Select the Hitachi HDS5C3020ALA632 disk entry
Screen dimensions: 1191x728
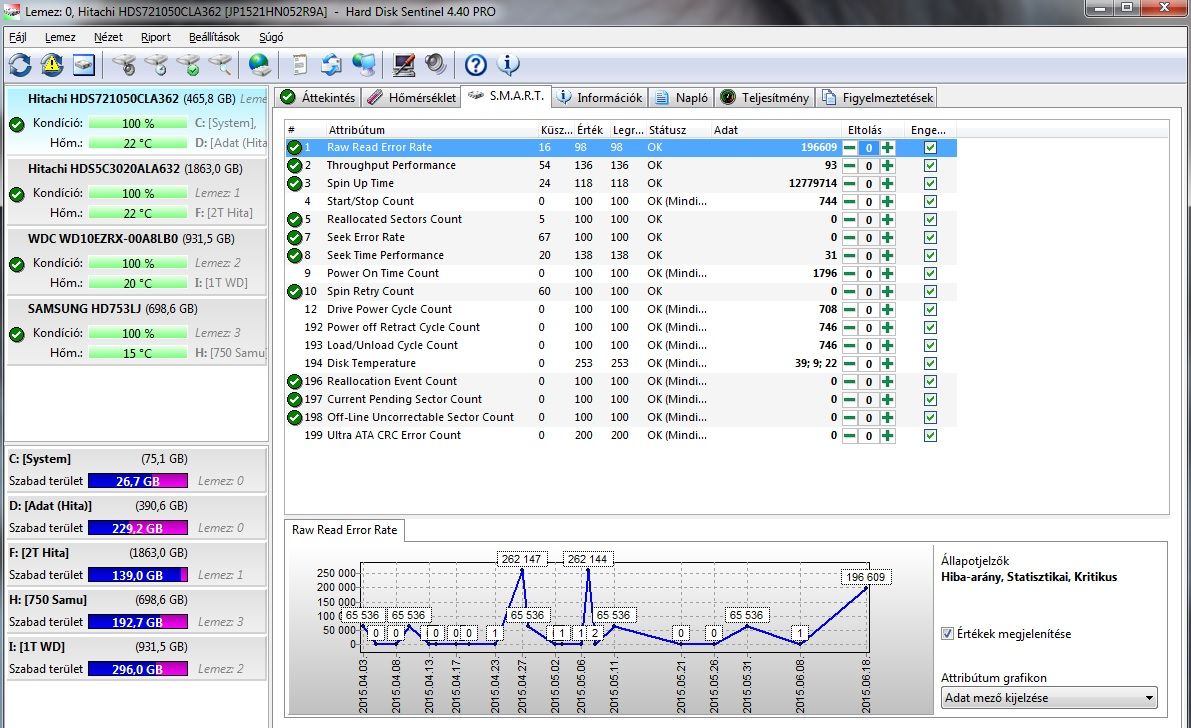coord(137,191)
